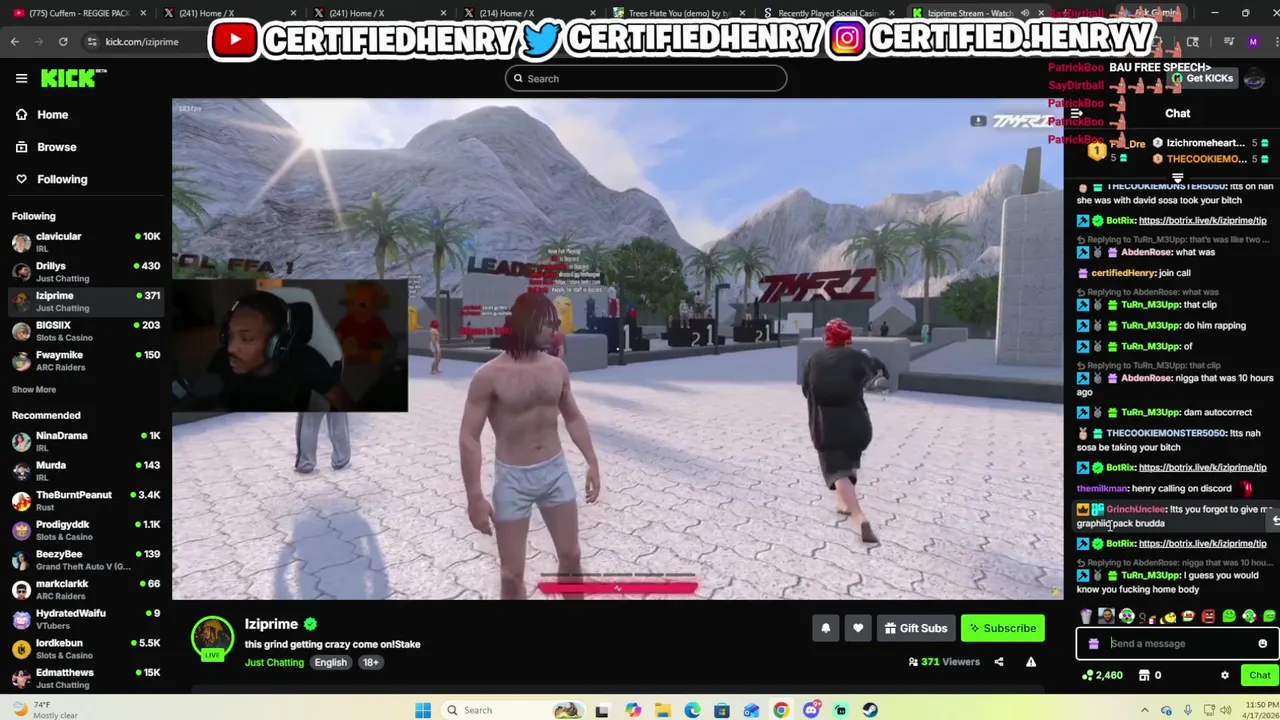
Task: Click Gift Subs button
Action: click(915, 628)
